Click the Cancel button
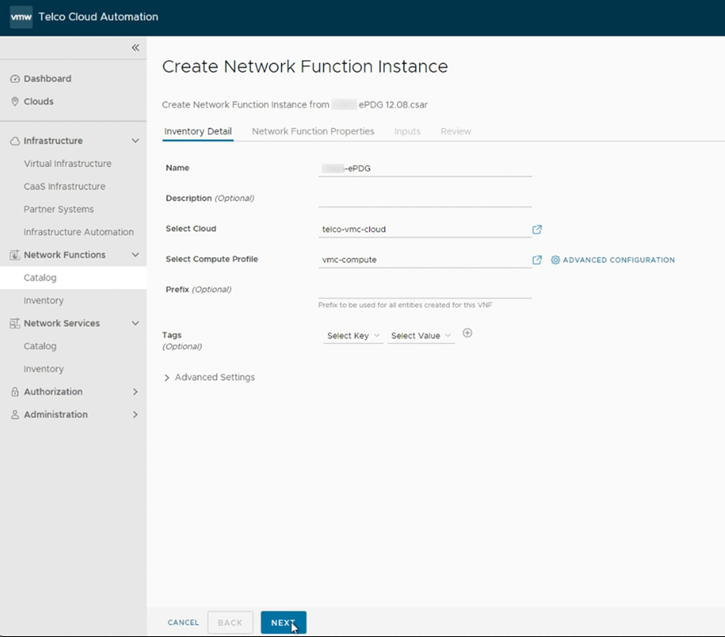 click(x=183, y=623)
